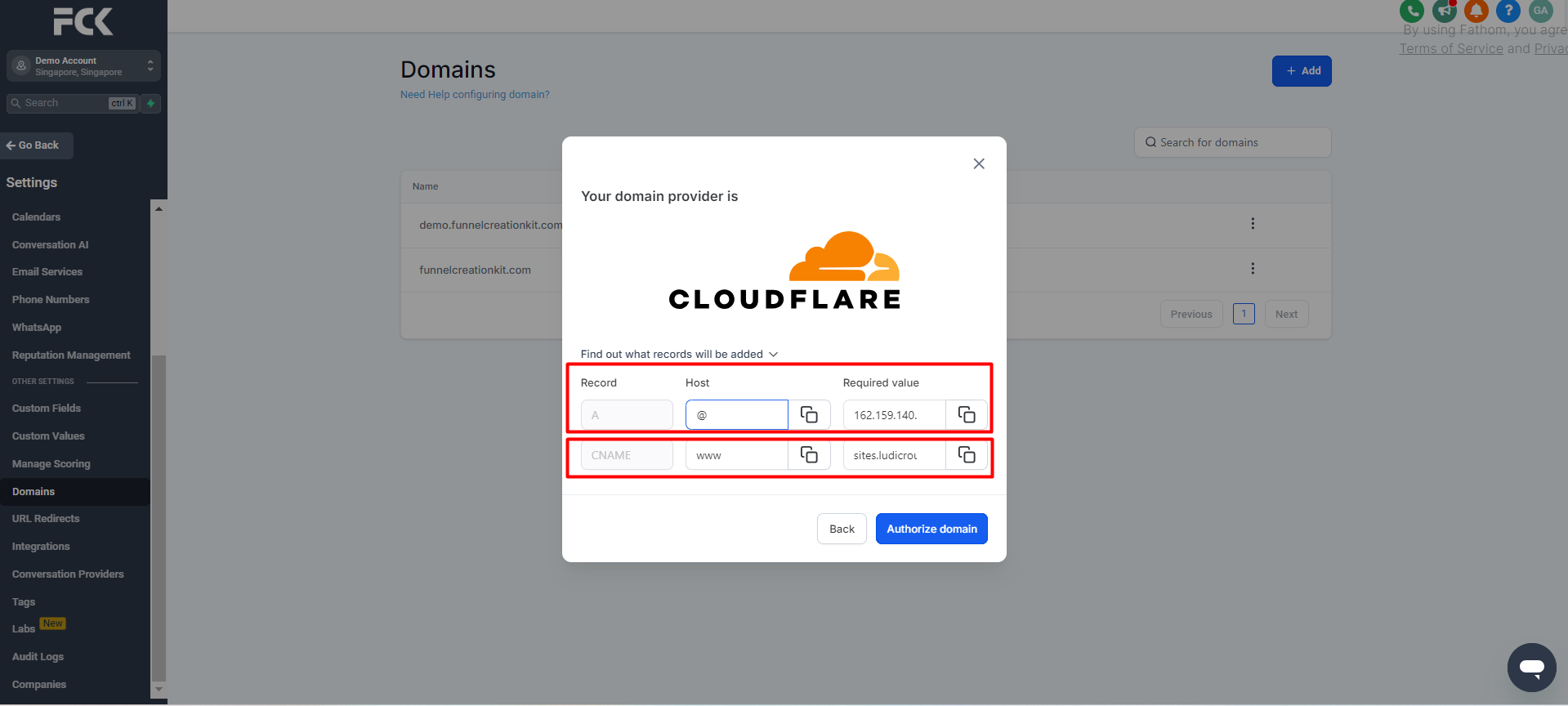Copy the A record host value
This screenshot has width=1568, height=706.
click(809, 415)
